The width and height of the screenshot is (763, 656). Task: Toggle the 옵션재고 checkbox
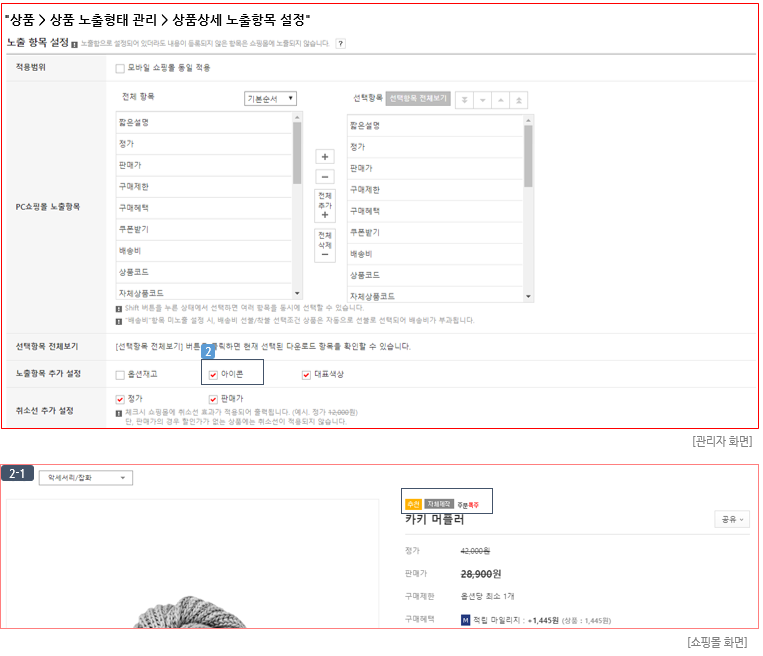coord(120,375)
